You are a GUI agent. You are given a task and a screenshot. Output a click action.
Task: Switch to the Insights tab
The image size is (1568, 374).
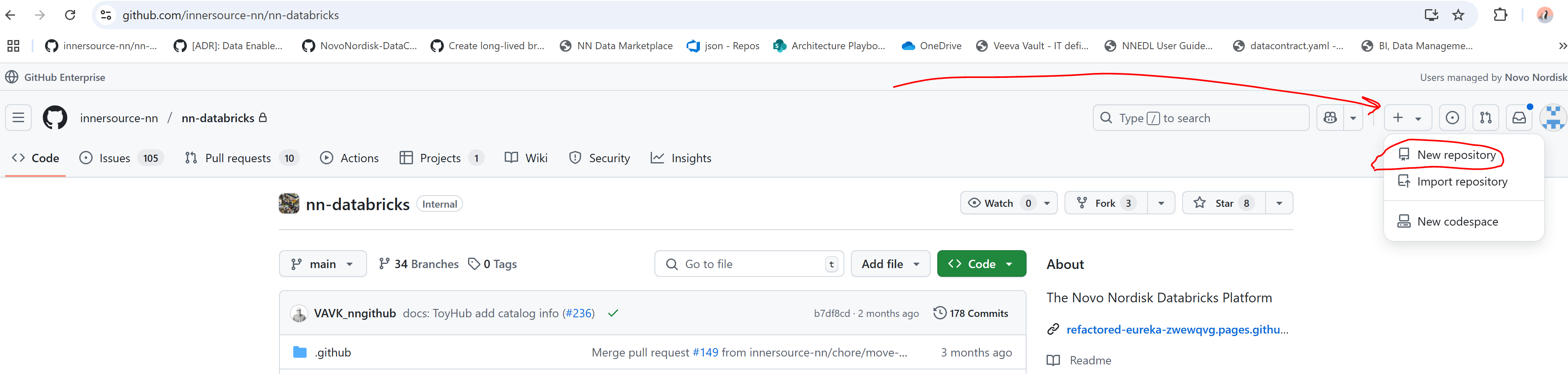pyautogui.click(x=681, y=158)
